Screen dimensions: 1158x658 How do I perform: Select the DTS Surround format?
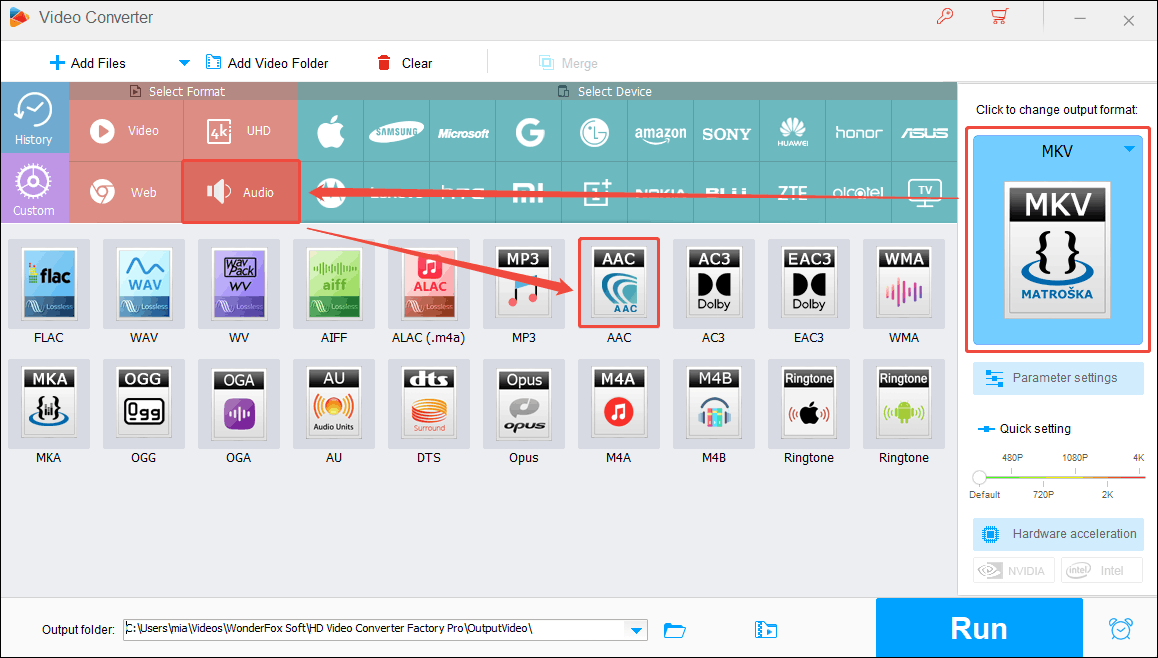[x=428, y=403]
